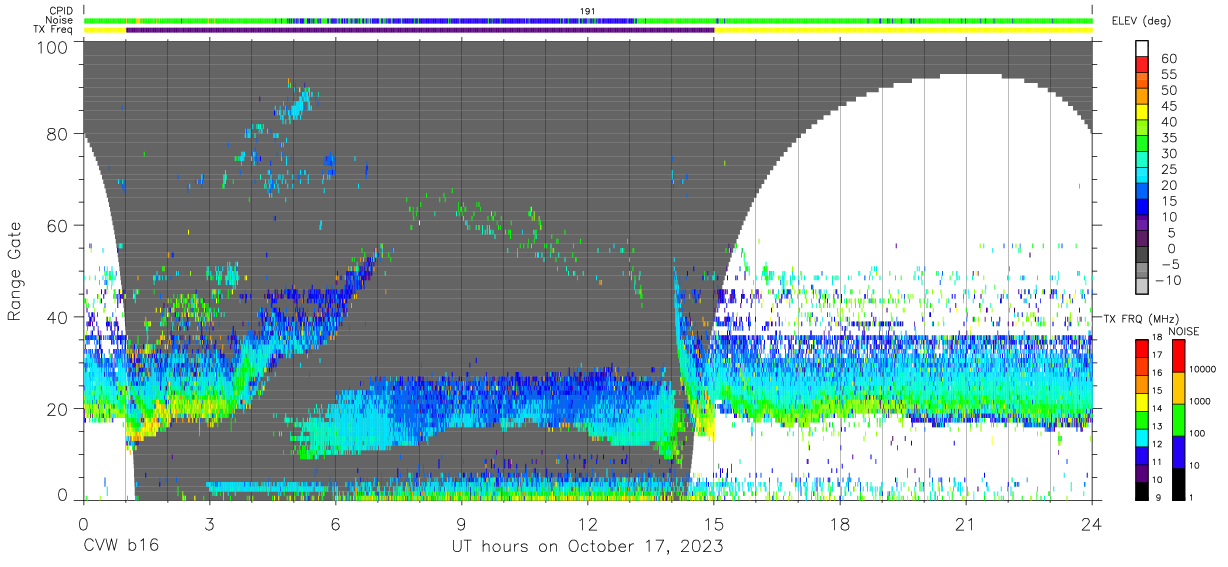
Task: Click the Range Gate y-axis label
Action: (x=15, y=271)
